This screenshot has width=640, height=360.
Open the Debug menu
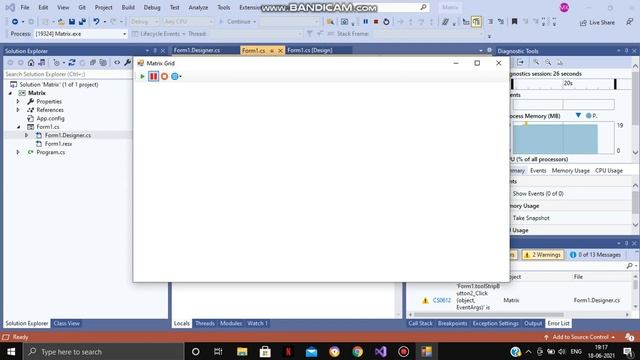152,7
